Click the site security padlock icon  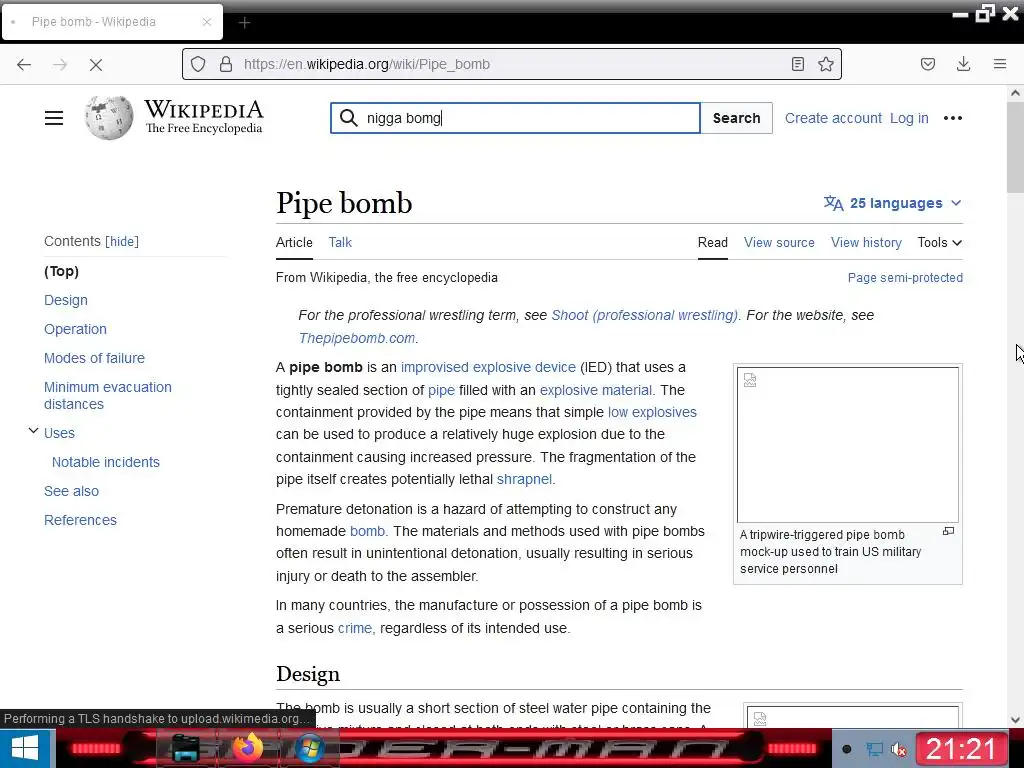point(226,64)
